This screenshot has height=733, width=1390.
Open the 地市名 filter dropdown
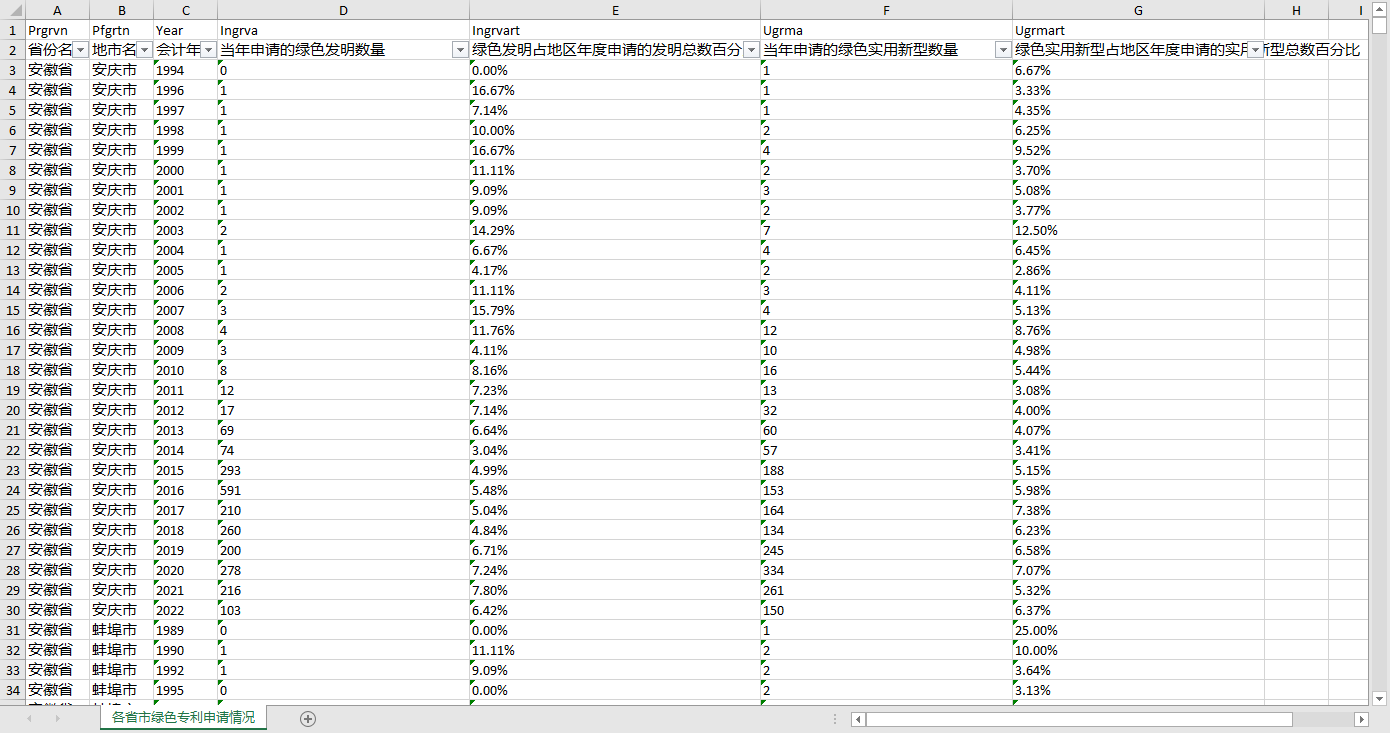pos(145,50)
